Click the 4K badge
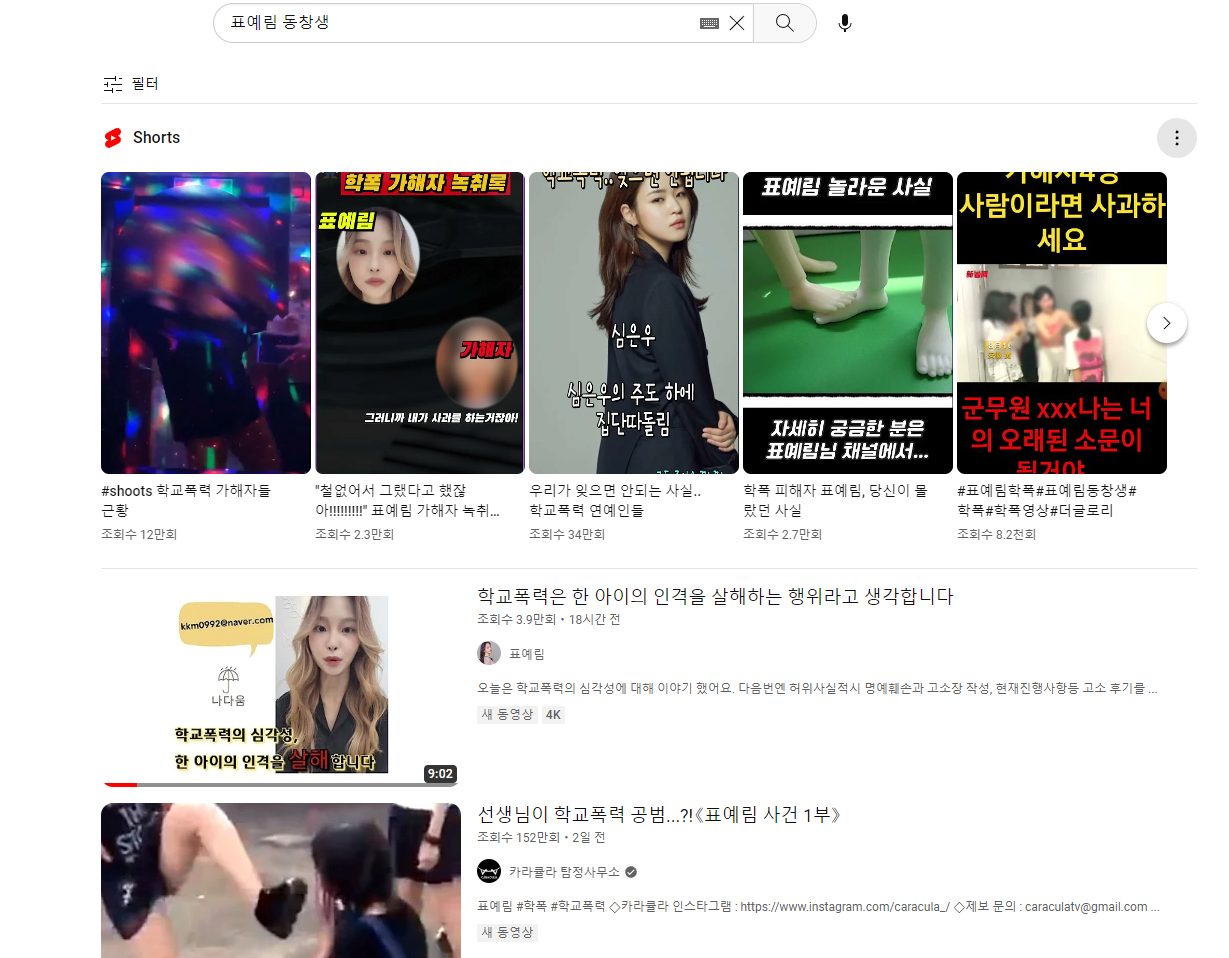The image size is (1229, 958). pyautogui.click(x=553, y=715)
